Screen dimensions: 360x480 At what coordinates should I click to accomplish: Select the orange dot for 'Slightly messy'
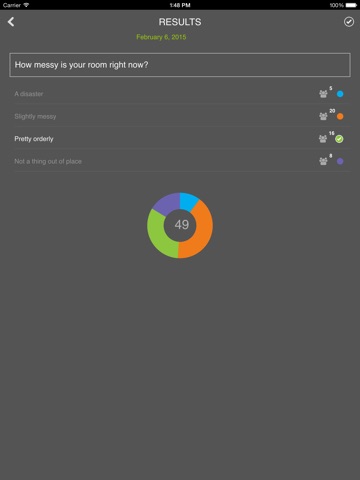click(340, 116)
